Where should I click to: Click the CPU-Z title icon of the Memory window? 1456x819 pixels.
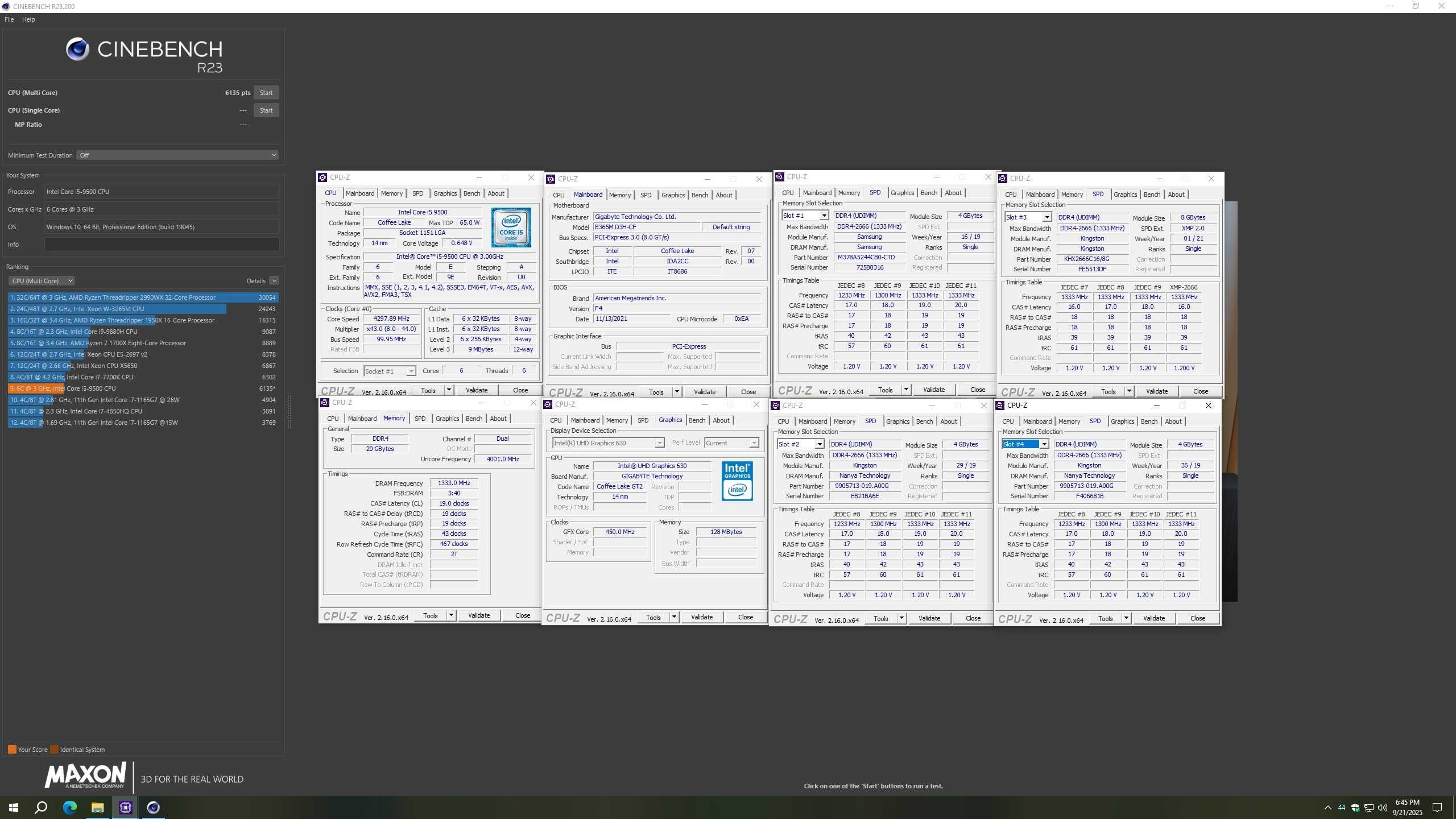pos(325,403)
